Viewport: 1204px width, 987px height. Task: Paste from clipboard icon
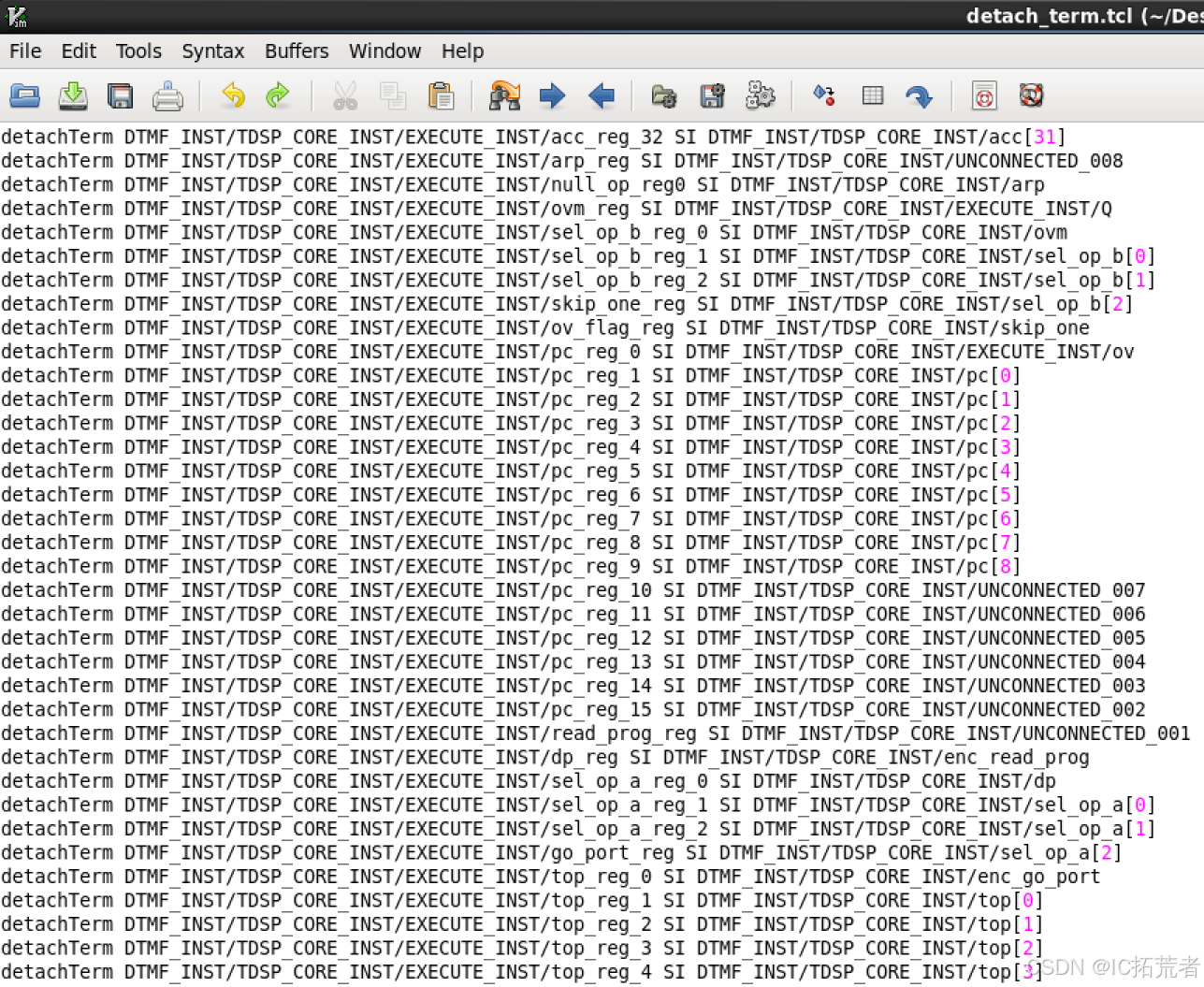tap(441, 95)
